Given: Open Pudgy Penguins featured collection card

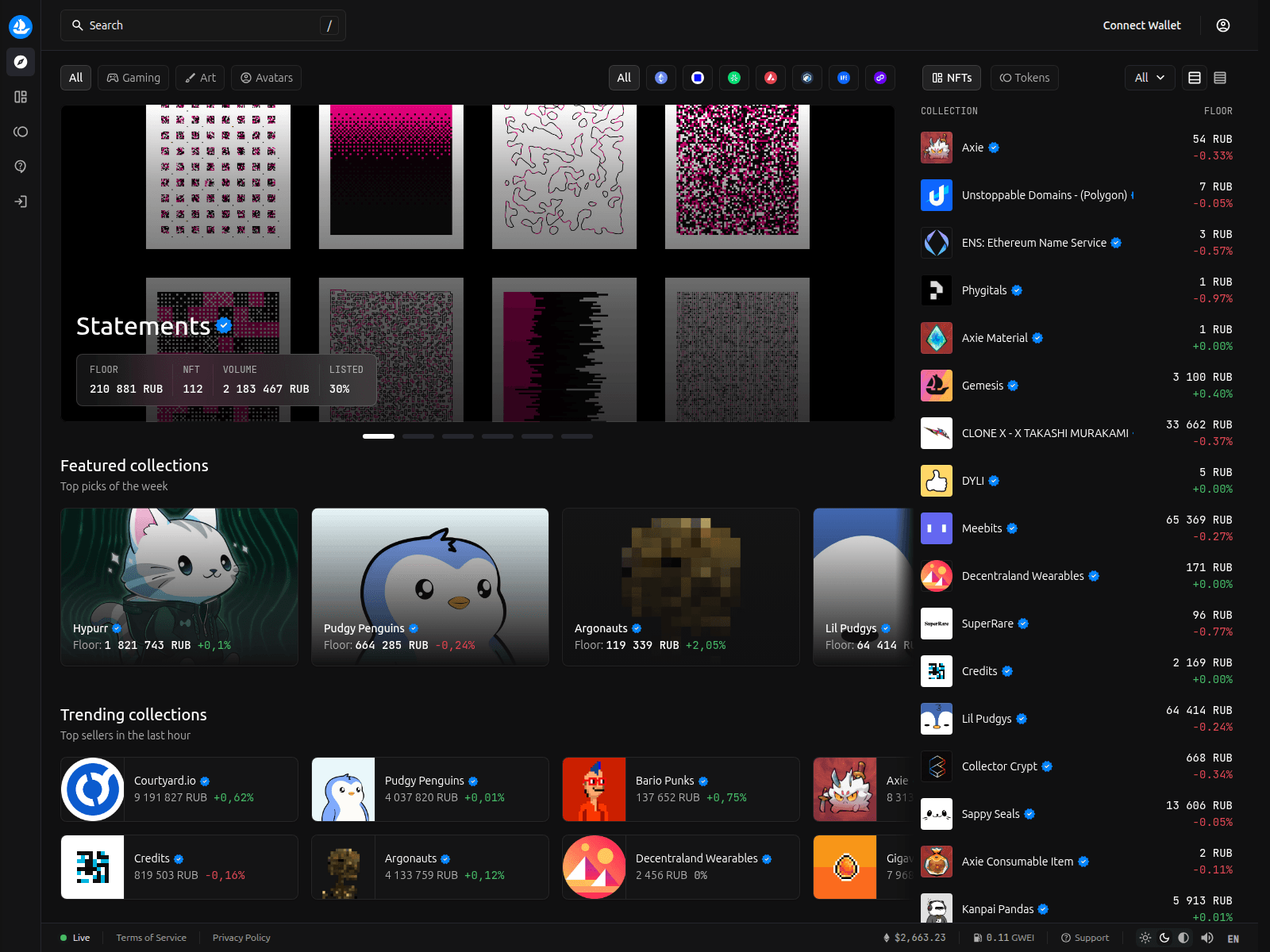Looking at the screenshot, I should (430, 587).
